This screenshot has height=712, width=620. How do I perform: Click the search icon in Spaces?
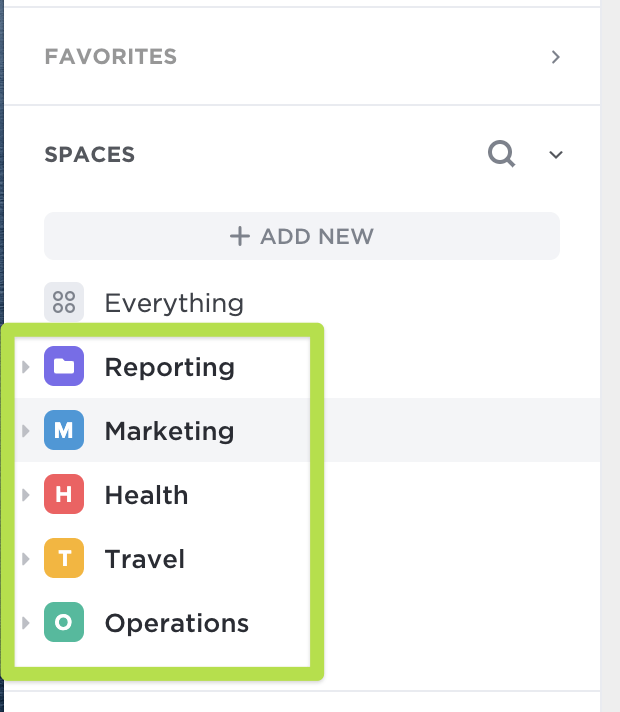coord(501,154)
